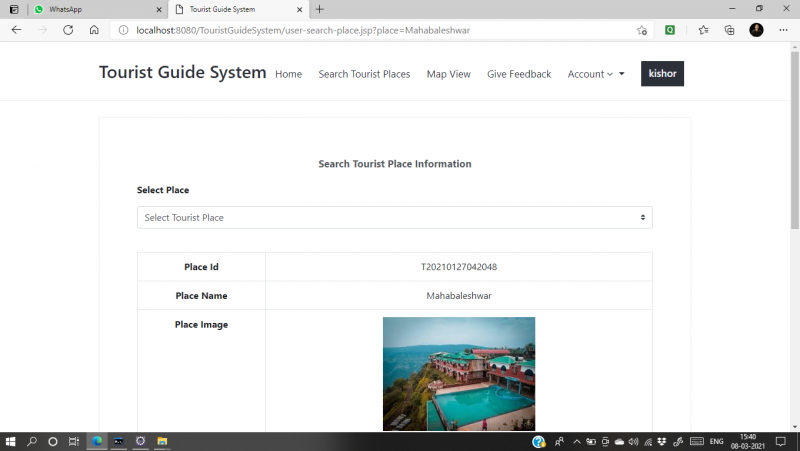Image resolution: width=800 pixels, height=451 pixels.
Task: Open the Dropbox tray icon
Action: tap(662, 442)
